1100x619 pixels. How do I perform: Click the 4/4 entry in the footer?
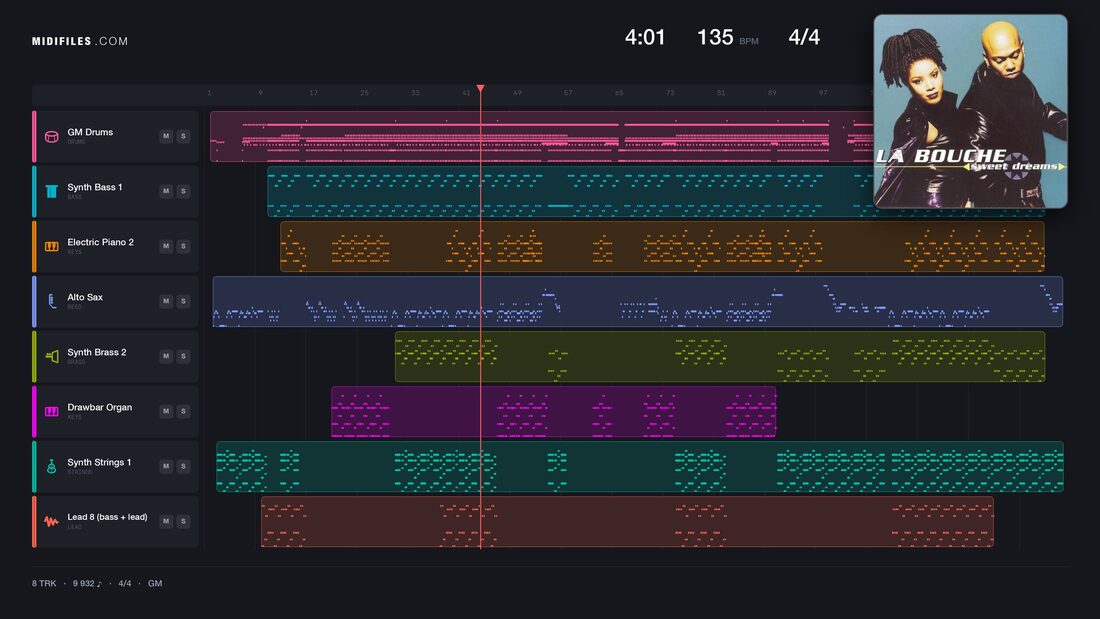(x=124, y=583)
